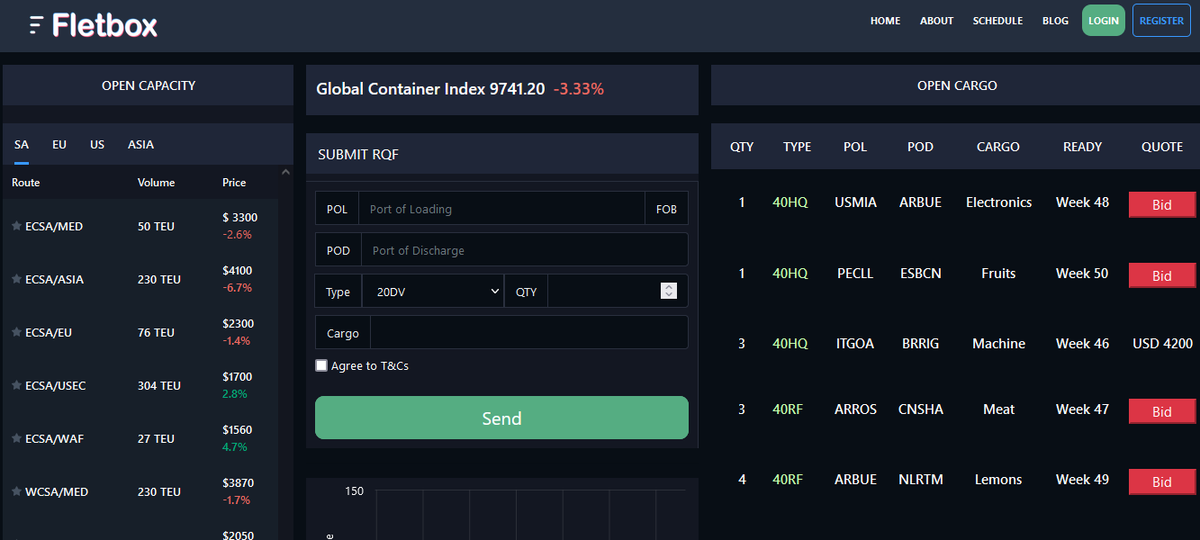1200x540 pixels.
Task: Select the 304 TEU volume cell
Action: click(x=159, y=386)
